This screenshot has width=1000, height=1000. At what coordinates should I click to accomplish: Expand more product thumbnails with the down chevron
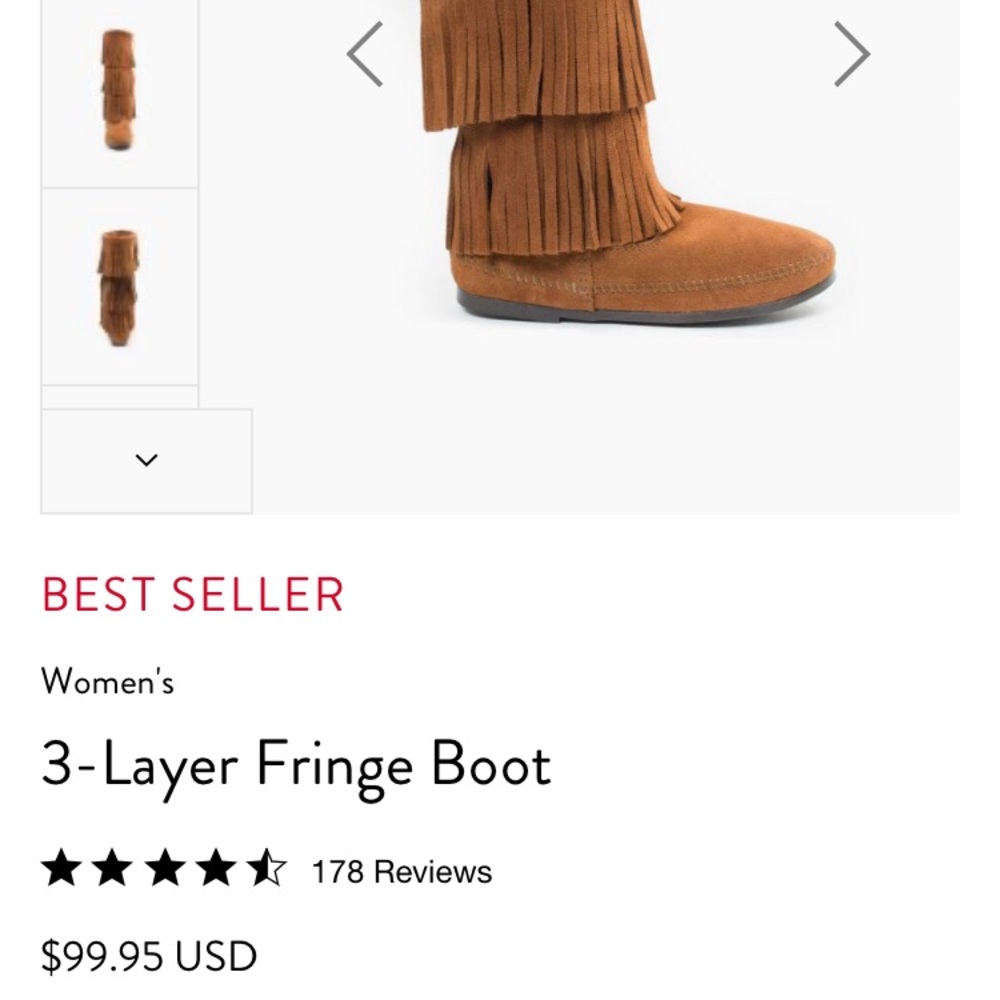tap(146, 459)
